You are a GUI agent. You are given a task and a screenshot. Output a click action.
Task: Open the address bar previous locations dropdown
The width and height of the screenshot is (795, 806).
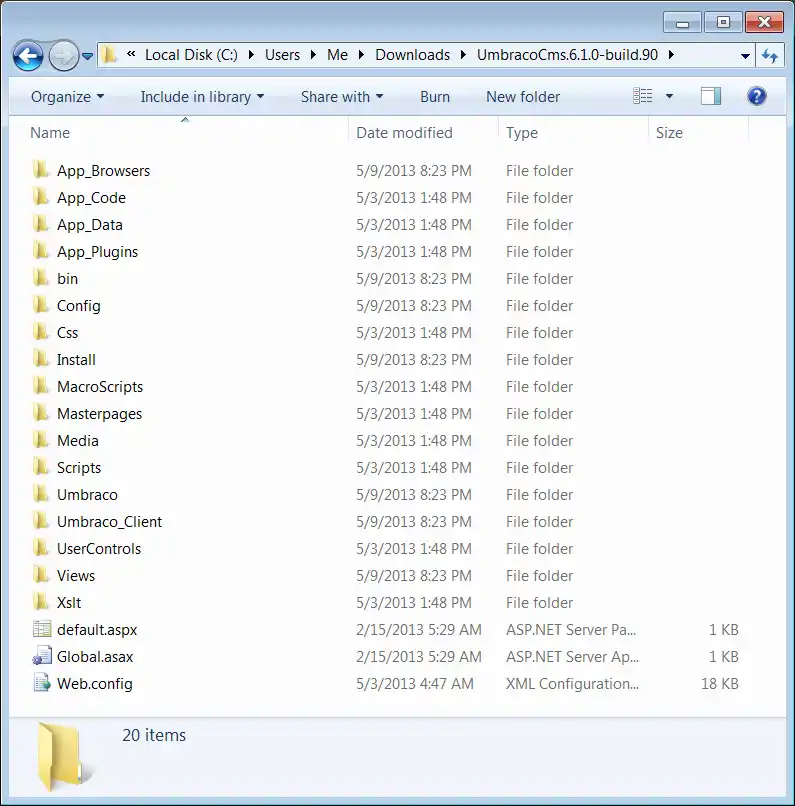tap(745, 56)
